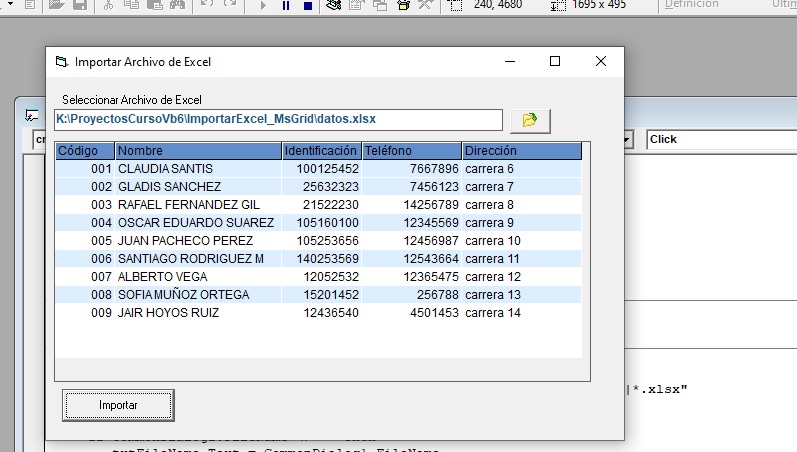Screen dimensions: 797x452
Task: Expand the object combo box arrow
Action: click(628, 140)
